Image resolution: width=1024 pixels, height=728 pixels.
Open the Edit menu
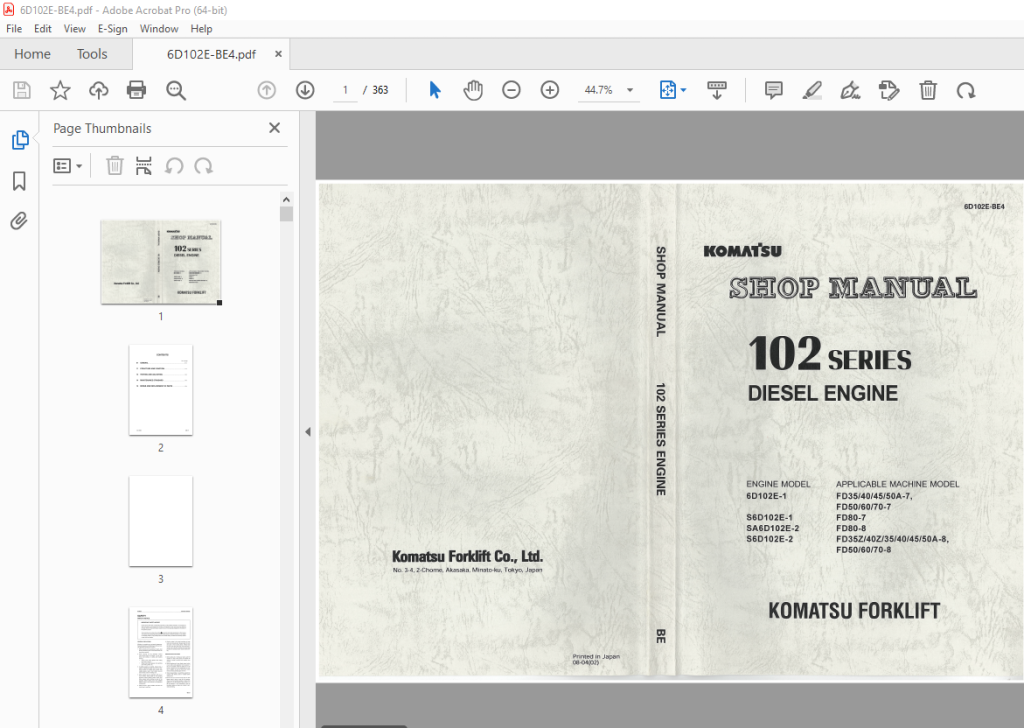[42, 29]
